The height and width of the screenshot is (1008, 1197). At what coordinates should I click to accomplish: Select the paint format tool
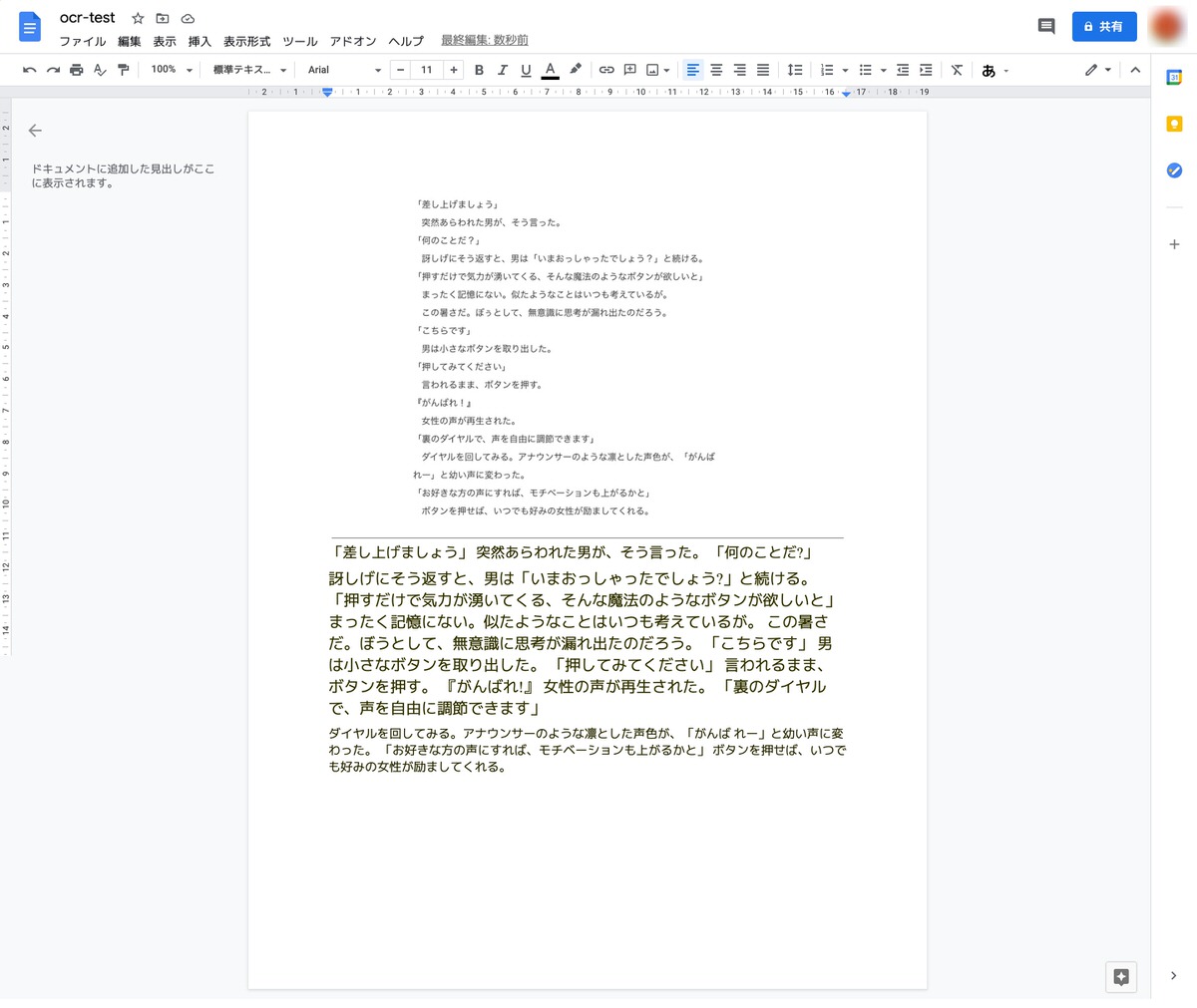125,70
